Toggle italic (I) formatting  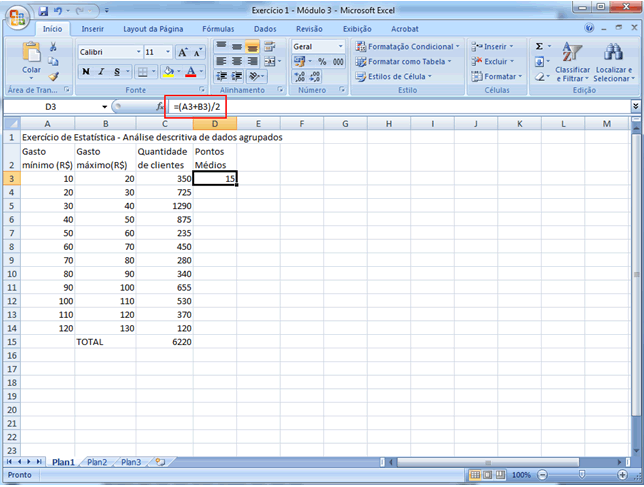102,72
